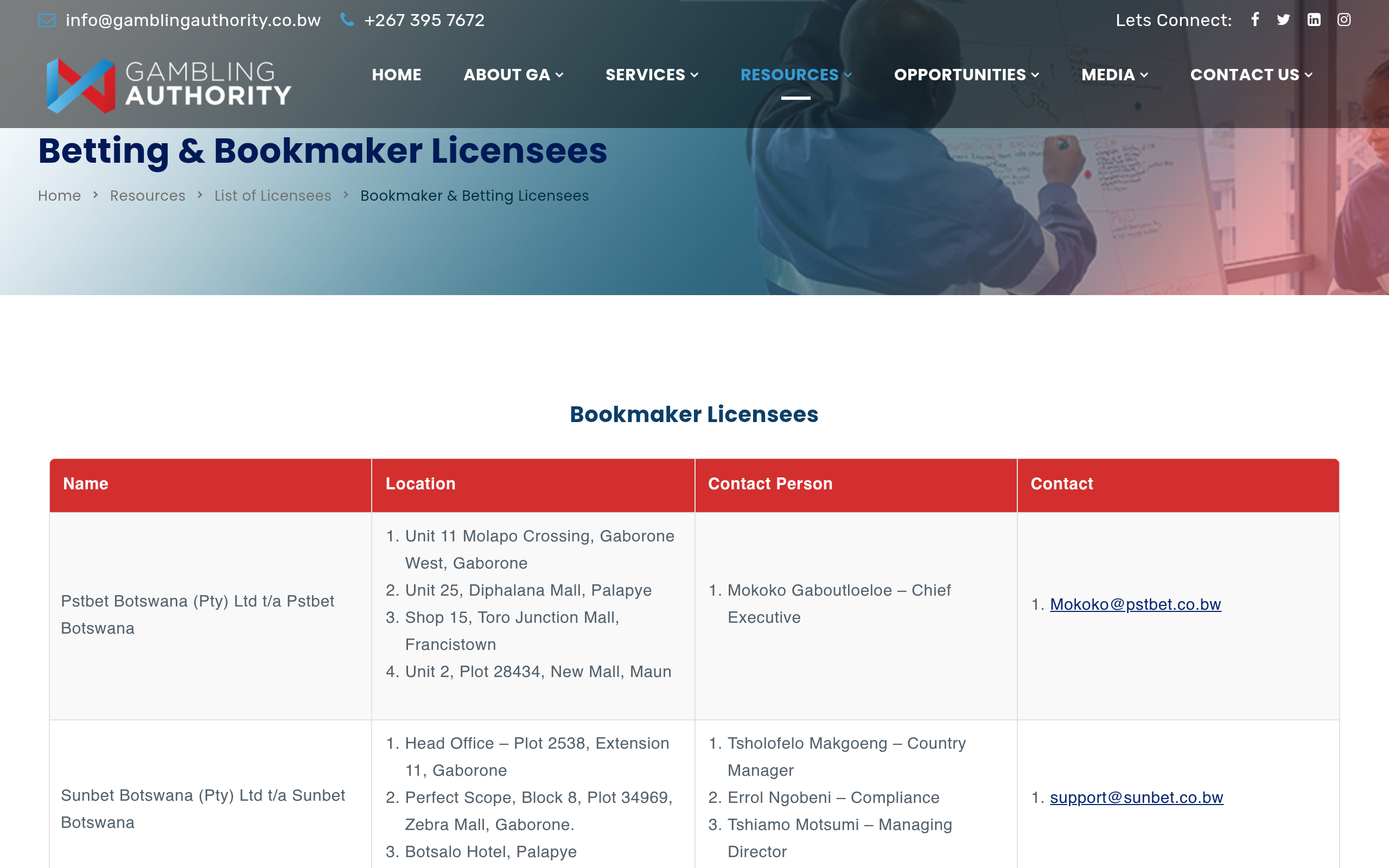Click the Betting & Bookmaker Licensees page title
Image resolution: width=1389 pixels, height=868 pixels.
pyautogui.click(x=323, y=151)
